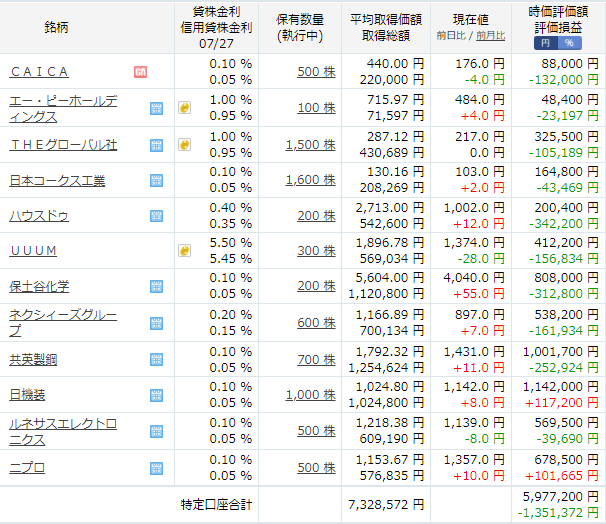
Task: Click the 600 株 holdings link
Action: [x=317, y=323]
